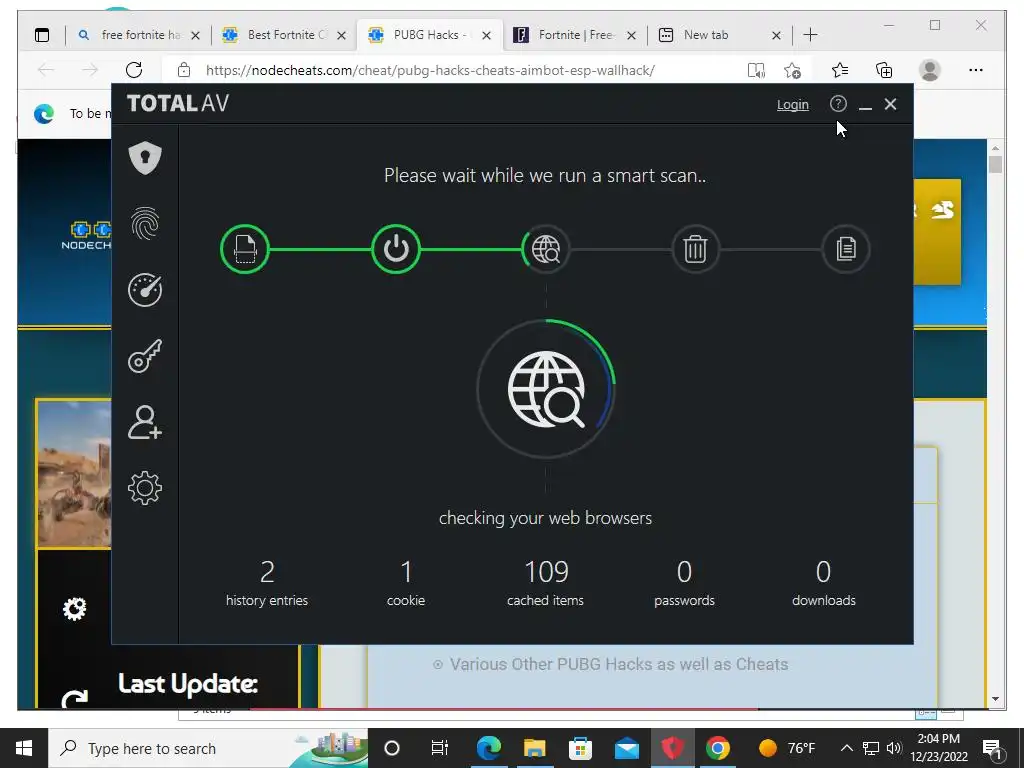Viewport: 1024px width, 768px height.
Task: Toggle Edge read aloud / immersive reader icon
Action: coord(756,70)
